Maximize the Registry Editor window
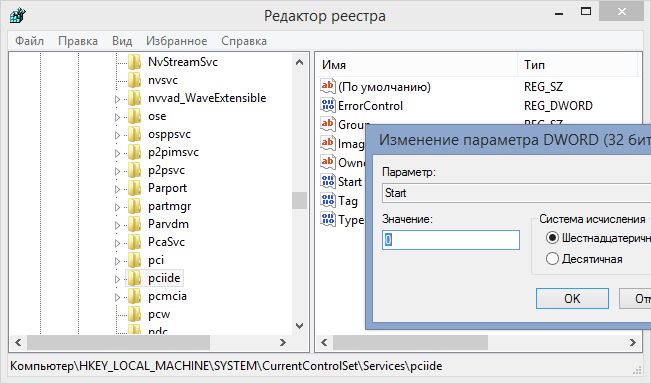The width and height of the screenshot is (651, 384). [x=586, y=12]
